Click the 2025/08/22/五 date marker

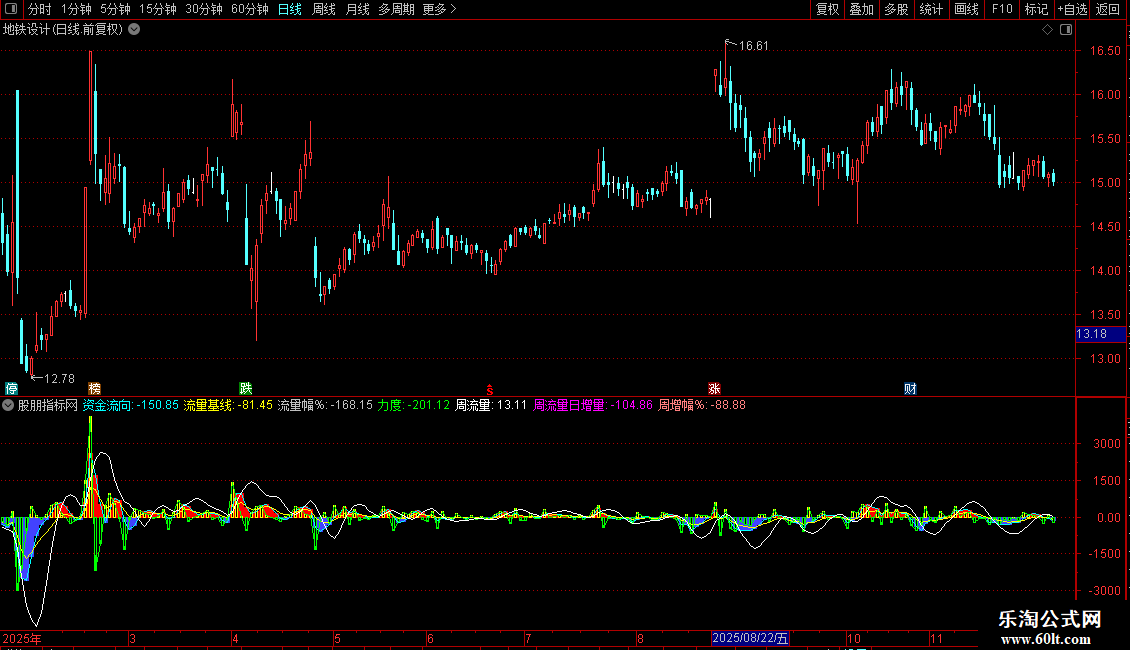pyautogui.click(x=750, y=638)
